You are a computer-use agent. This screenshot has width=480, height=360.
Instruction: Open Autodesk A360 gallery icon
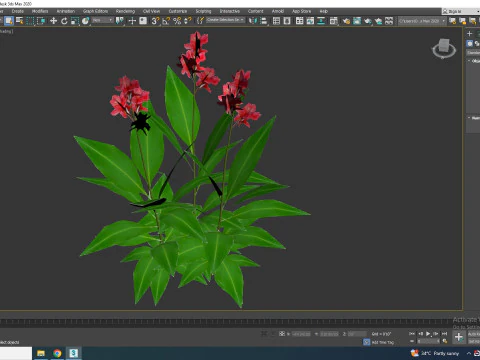[x=389, y=21]
